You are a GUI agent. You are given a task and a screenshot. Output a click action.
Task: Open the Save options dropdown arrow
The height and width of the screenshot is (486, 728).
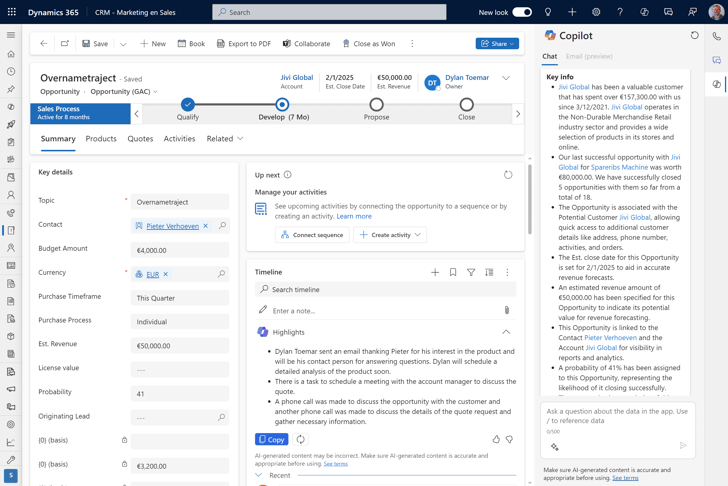(123, 44)
